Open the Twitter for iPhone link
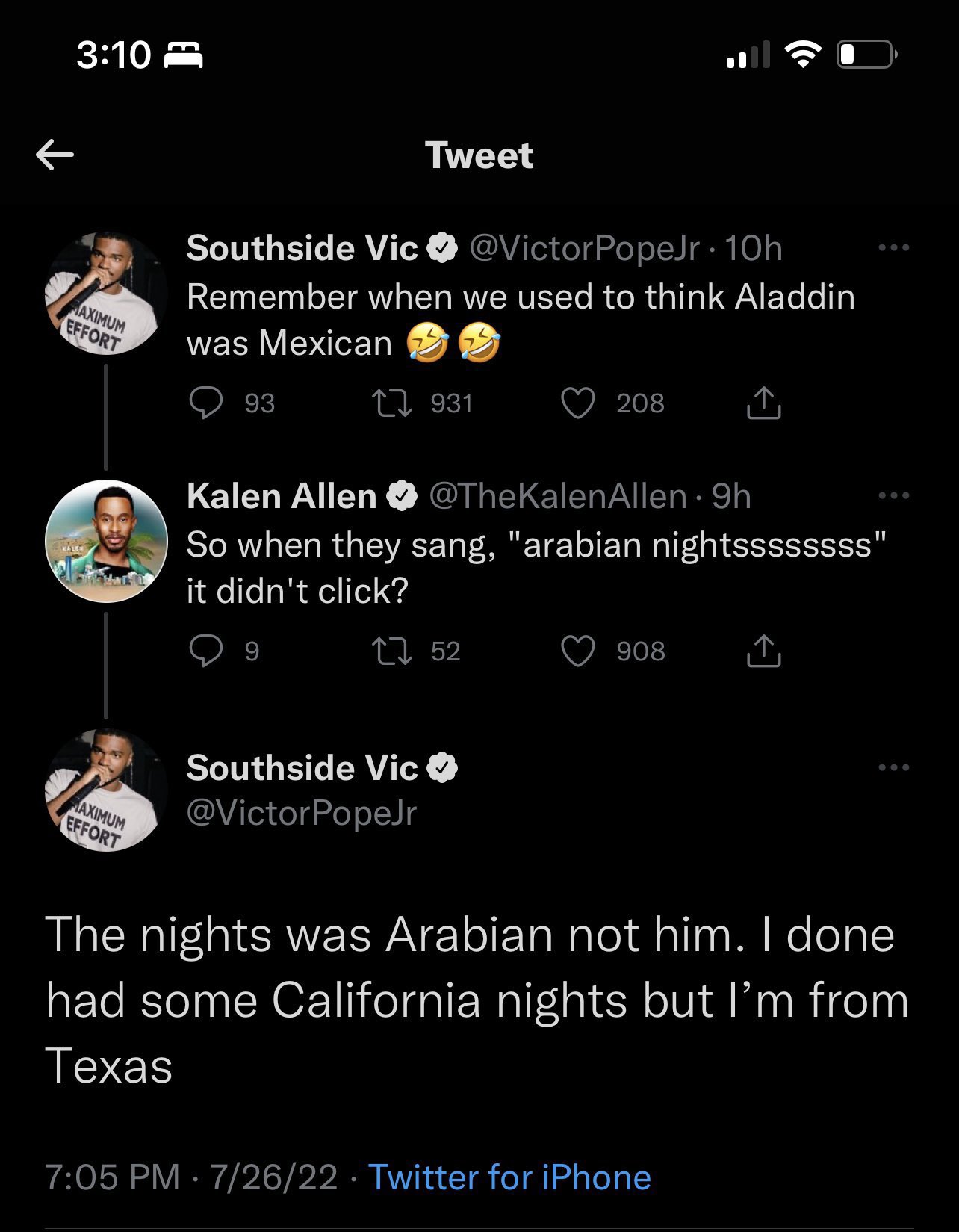Viewport: 959px width, 1232px height. (x=509, y=1177)
